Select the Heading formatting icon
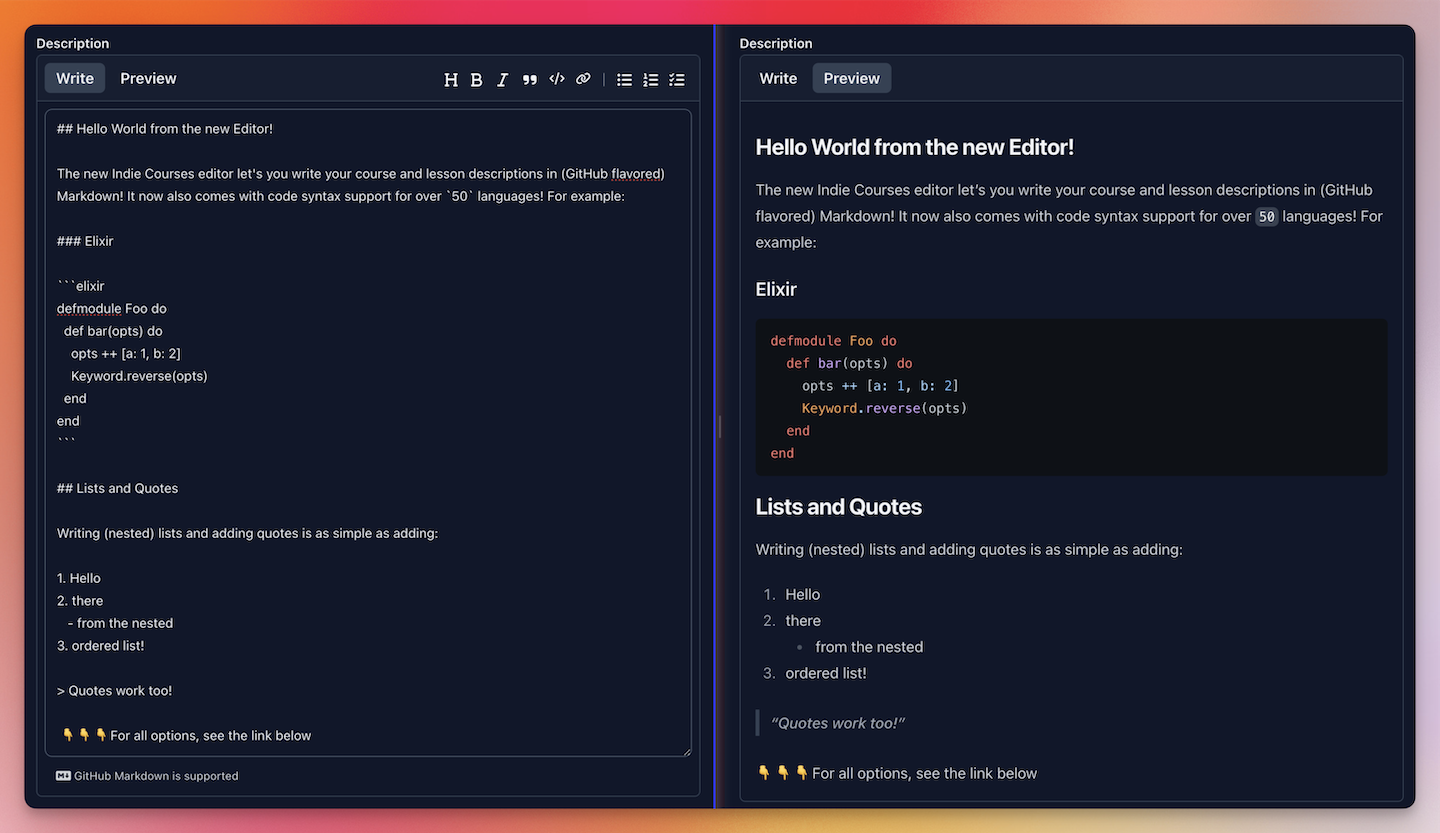Viewport: 1440px width, 833px height. tap(450, 79)
